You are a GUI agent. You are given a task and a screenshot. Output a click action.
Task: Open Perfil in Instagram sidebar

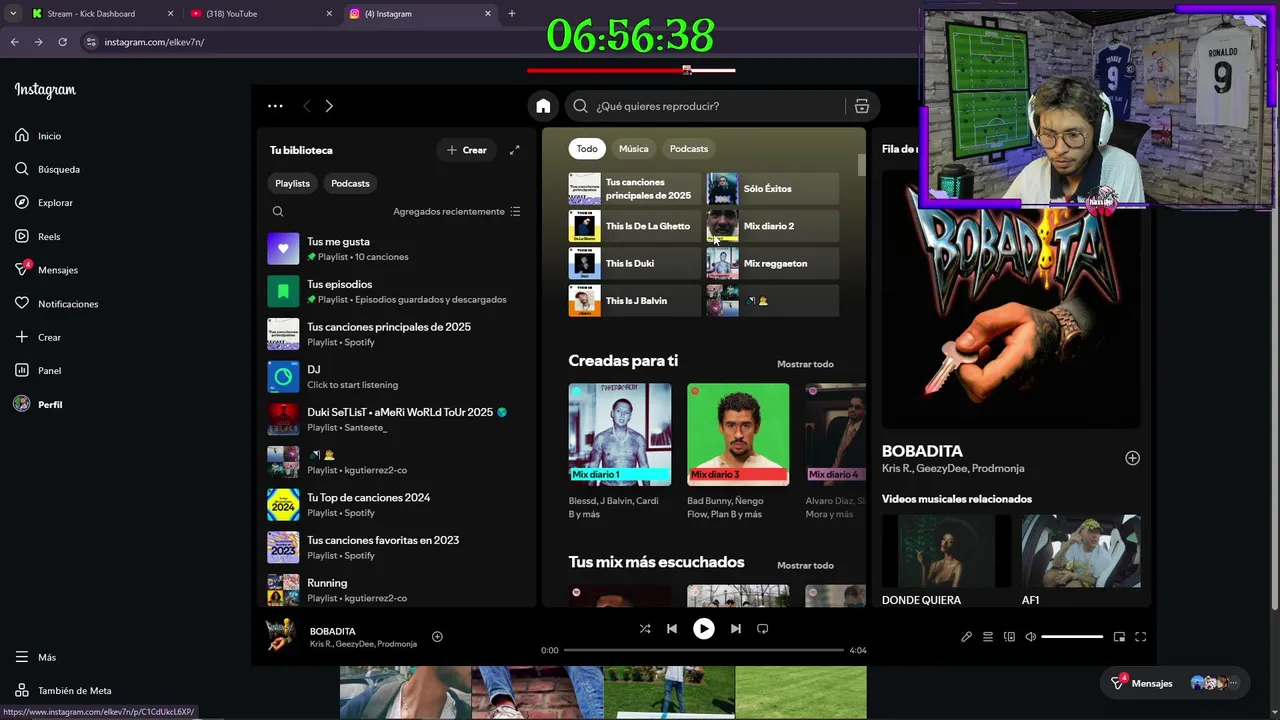coord(39,405)
